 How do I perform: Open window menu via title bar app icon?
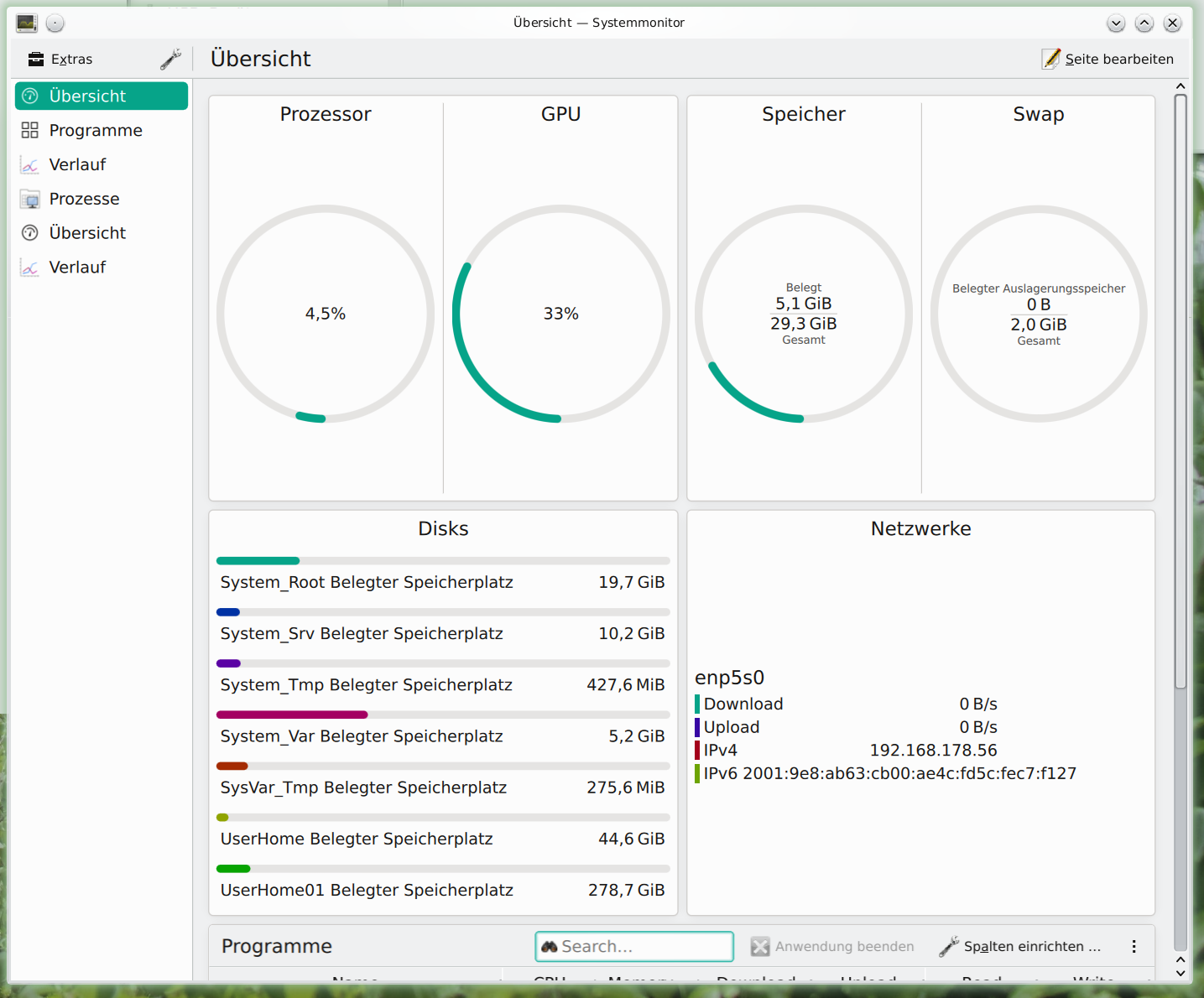27,23
